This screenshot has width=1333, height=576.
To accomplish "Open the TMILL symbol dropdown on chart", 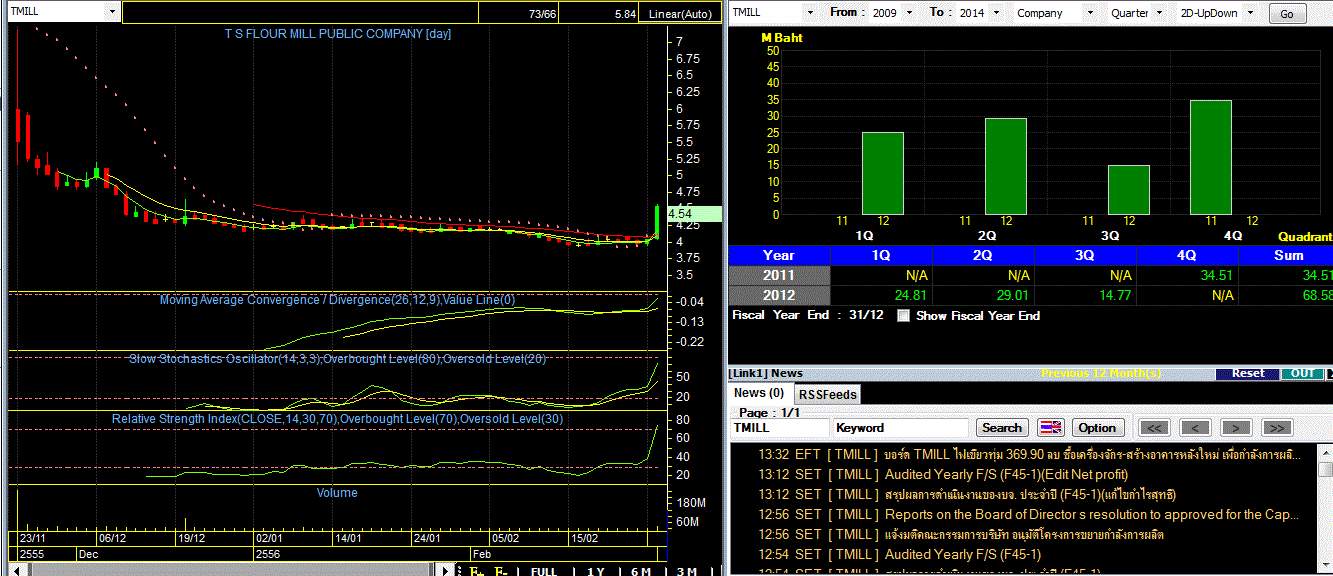I will pos(111,12).
